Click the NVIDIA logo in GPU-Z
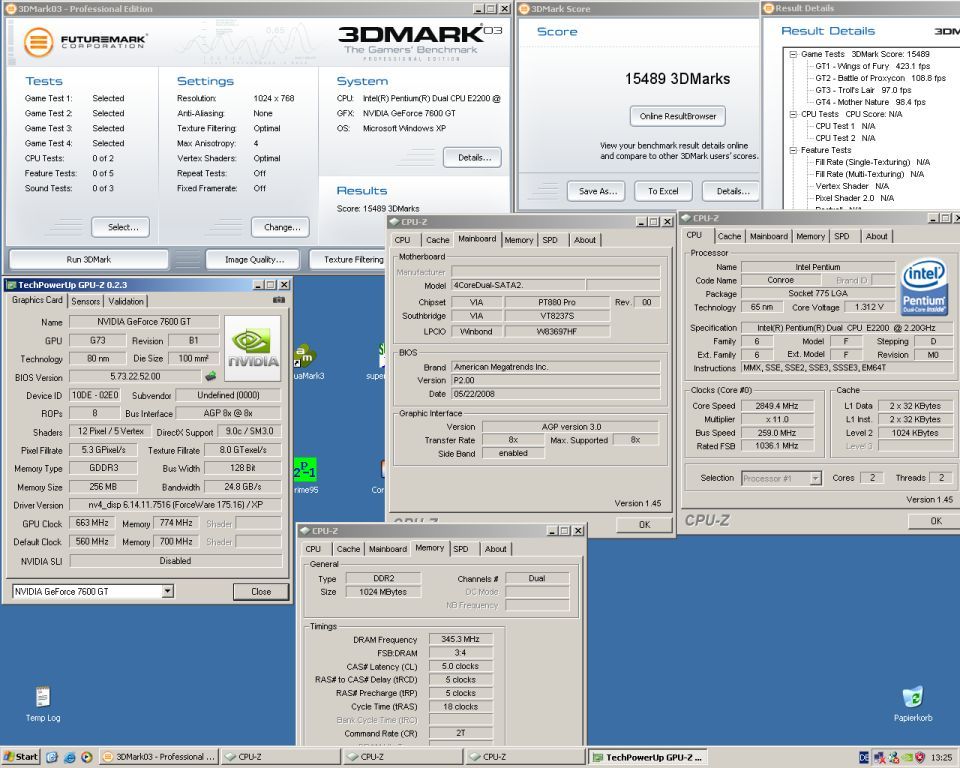Screen dimensions: 960x768 pos(252,348)
